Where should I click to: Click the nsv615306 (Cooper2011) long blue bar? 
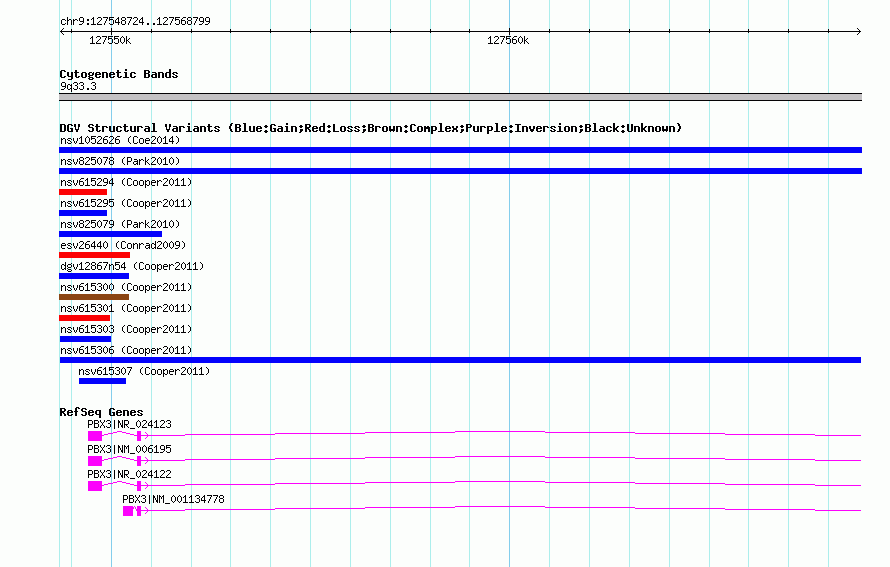pyautogui.click(x=460, y=360)
